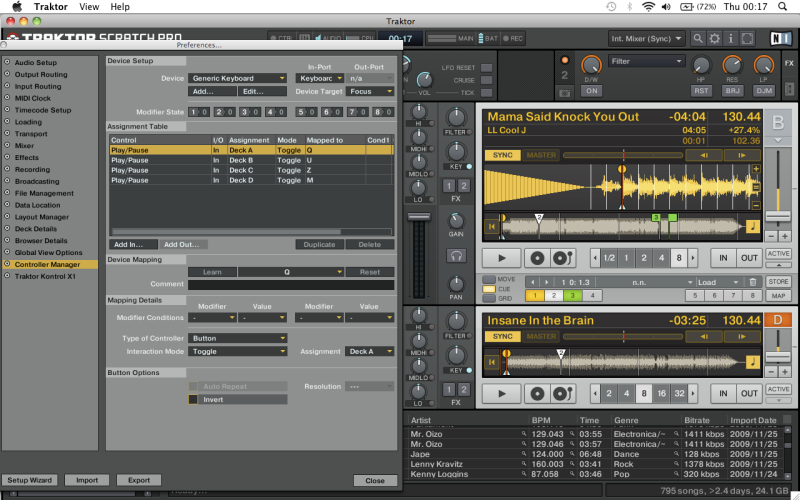The height and width of the screenshot is (500, 800).
Task: Toggle MASTER on Deck B
Action: tap(541, 155)
